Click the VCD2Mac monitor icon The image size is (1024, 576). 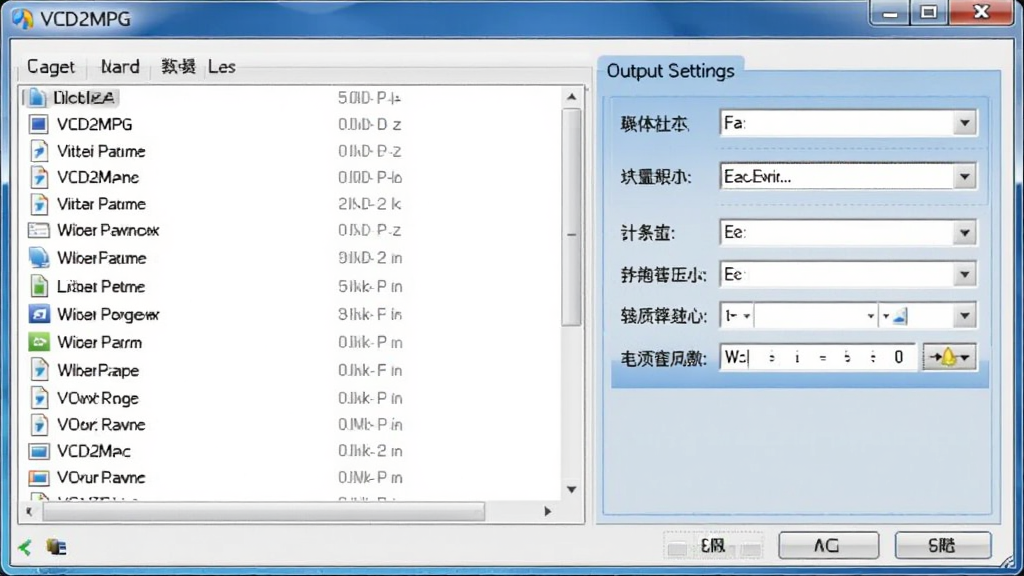(39, 451)
